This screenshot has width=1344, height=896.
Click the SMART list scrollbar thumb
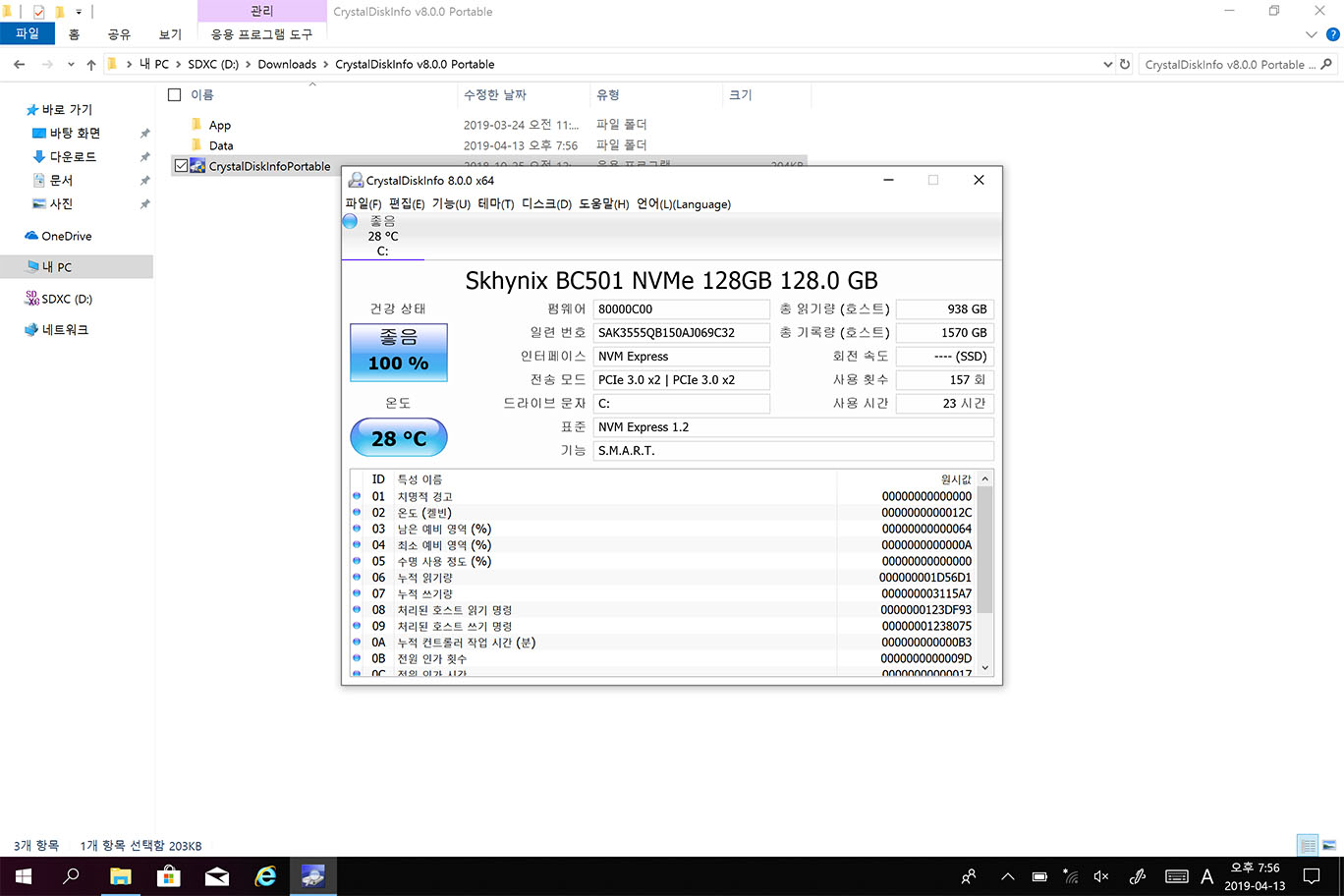pyautogui.click(x=985, y=550)
